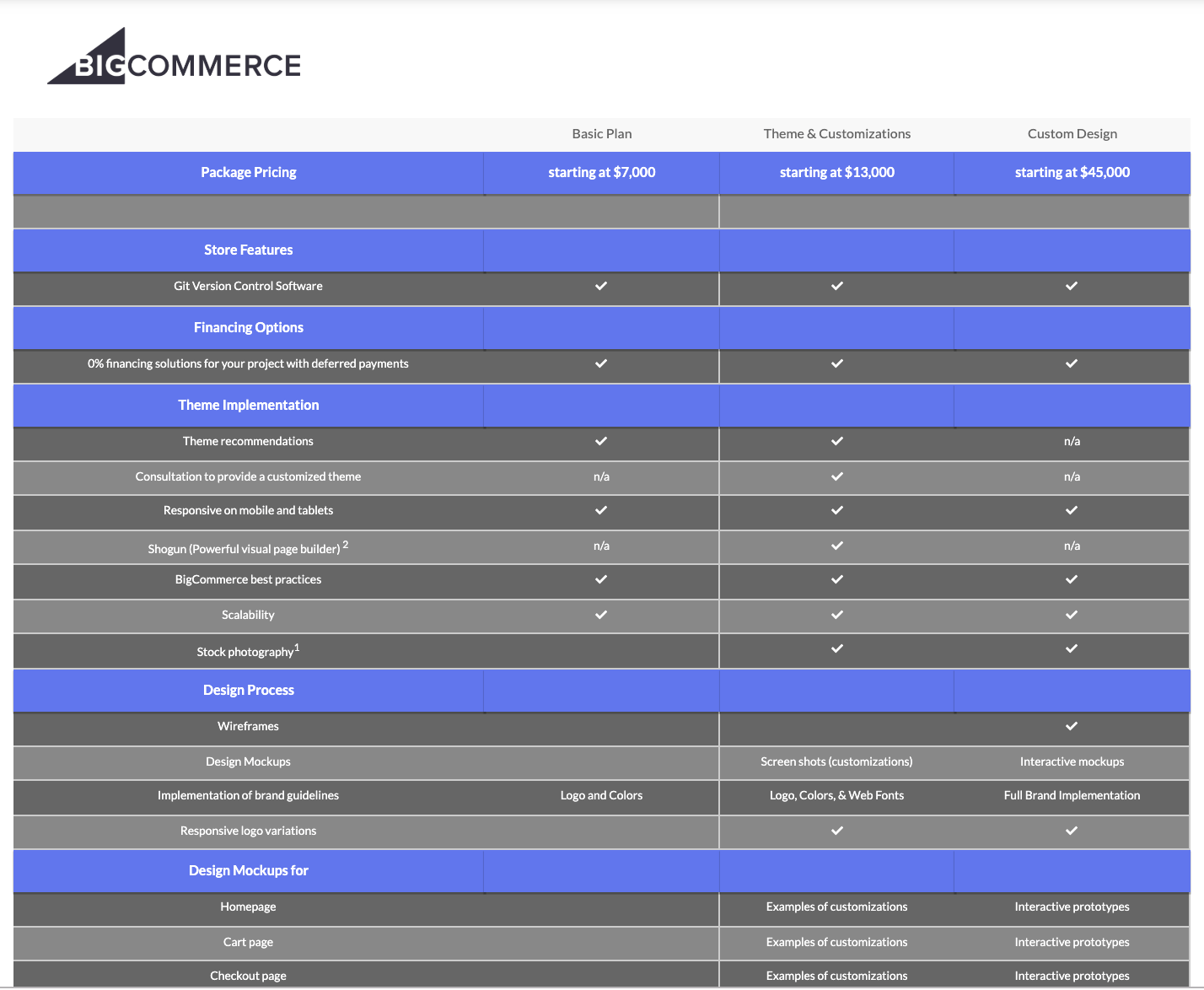Click the Theme & Customizations column header
Viewport: 1204px width, 990px height.
click(837, 133)
